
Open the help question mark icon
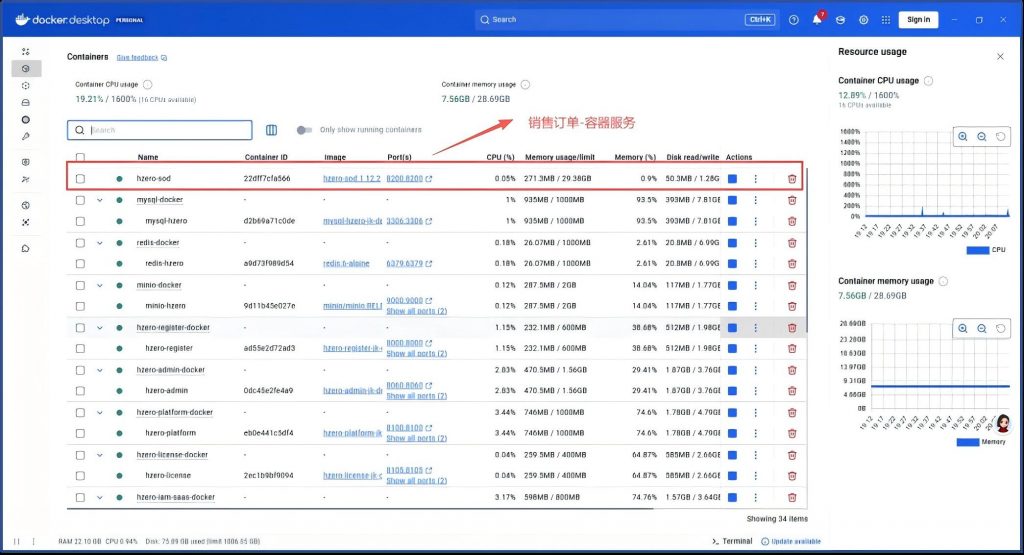pyautogui.click(x=794, y=20)
